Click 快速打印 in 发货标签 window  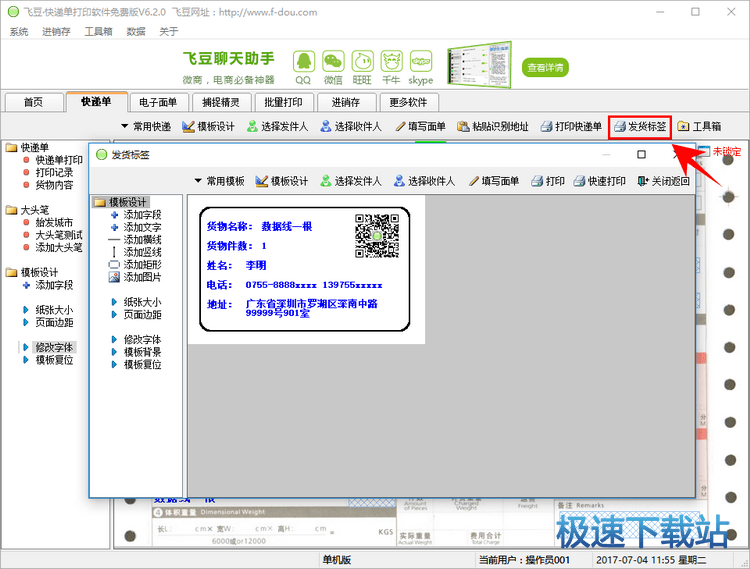(599, 181)
